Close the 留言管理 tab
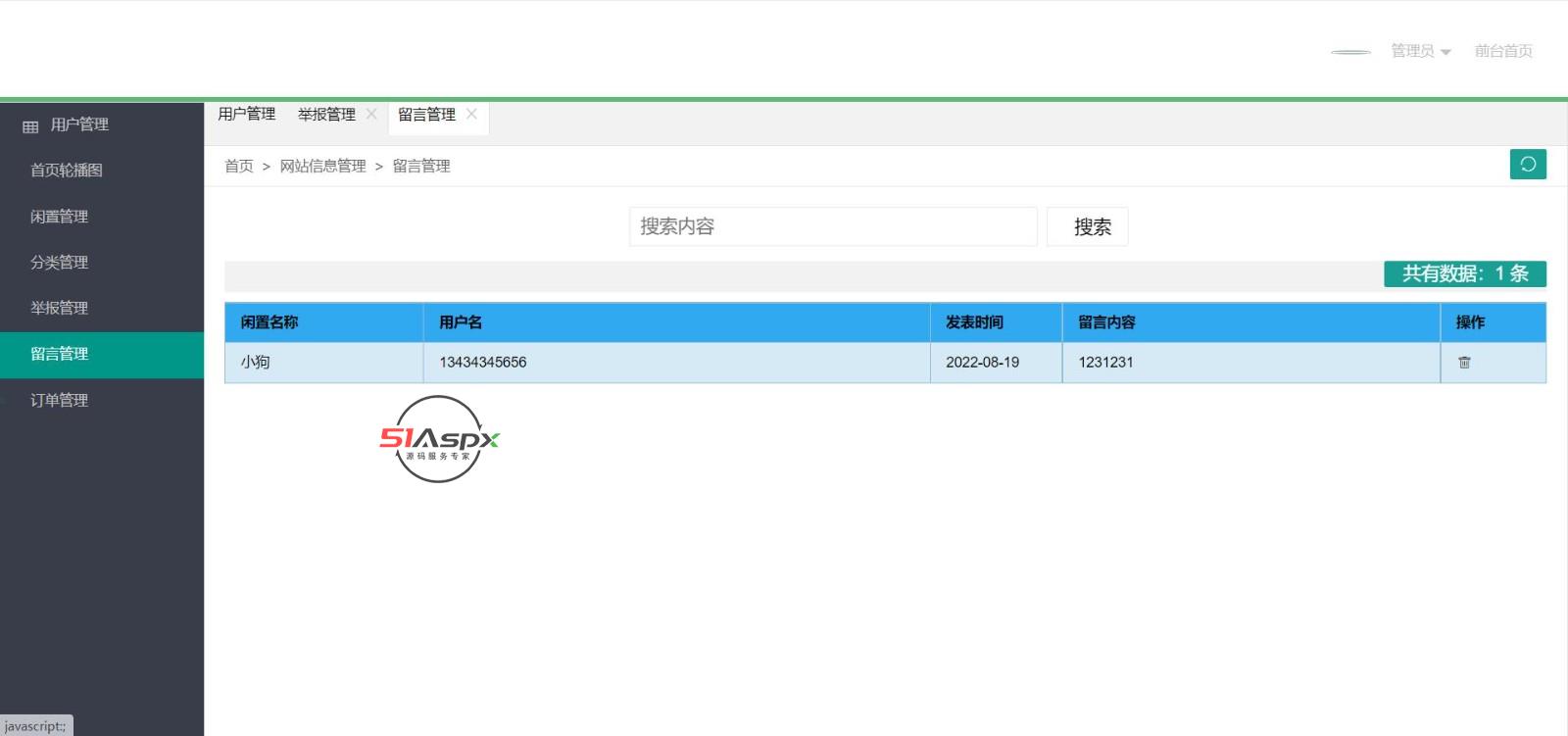The width and height of the screenshot is (1568, 736). [471, 114]
